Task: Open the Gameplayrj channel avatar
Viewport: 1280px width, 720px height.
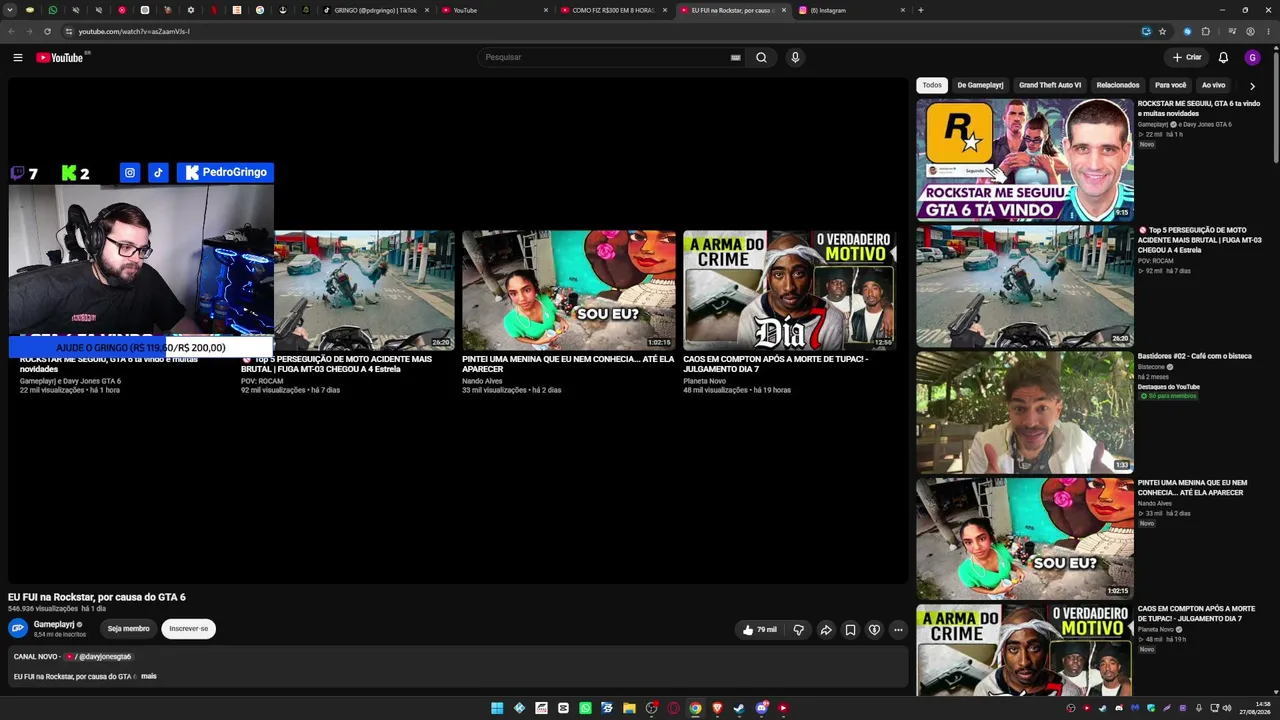Action: (18, 628)
